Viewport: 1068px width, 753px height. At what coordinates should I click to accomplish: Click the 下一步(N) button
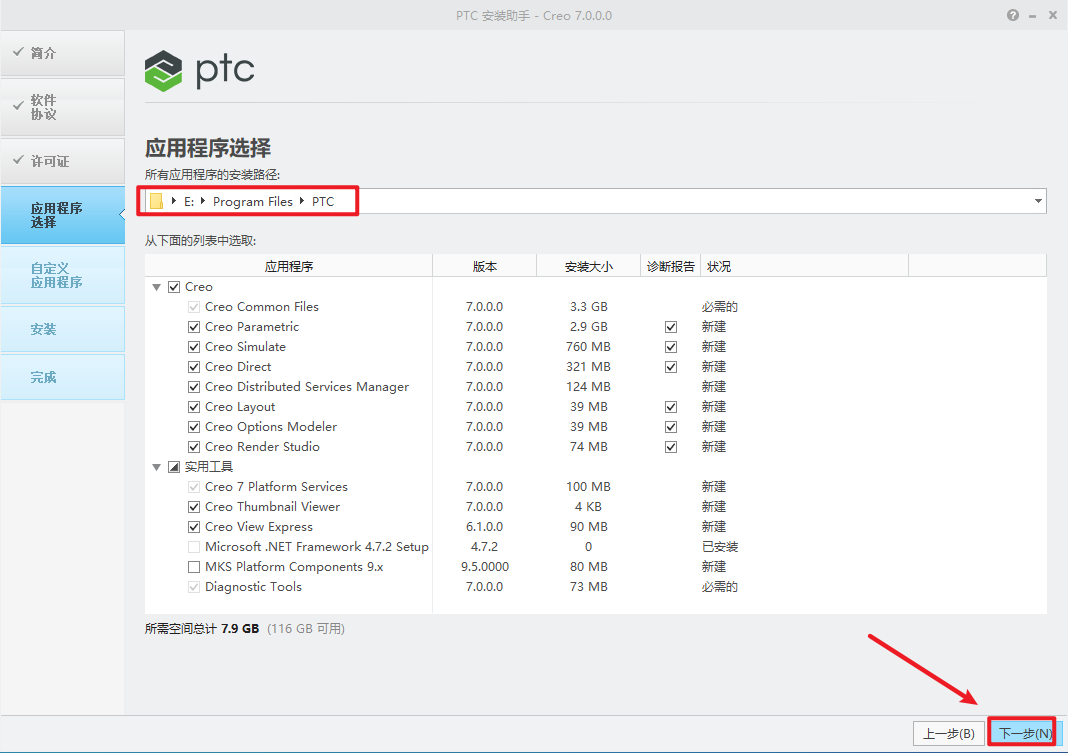point(1021,732)
